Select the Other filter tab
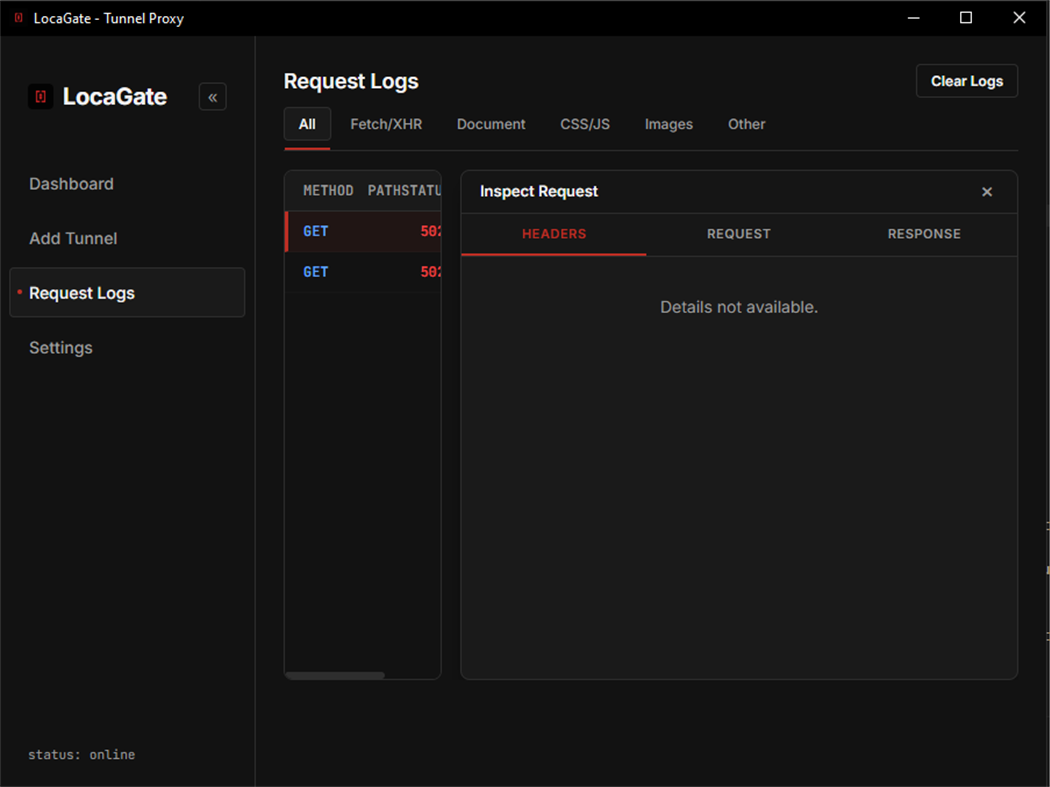This screenshot has height=787, width=1050. click(746, 124)
